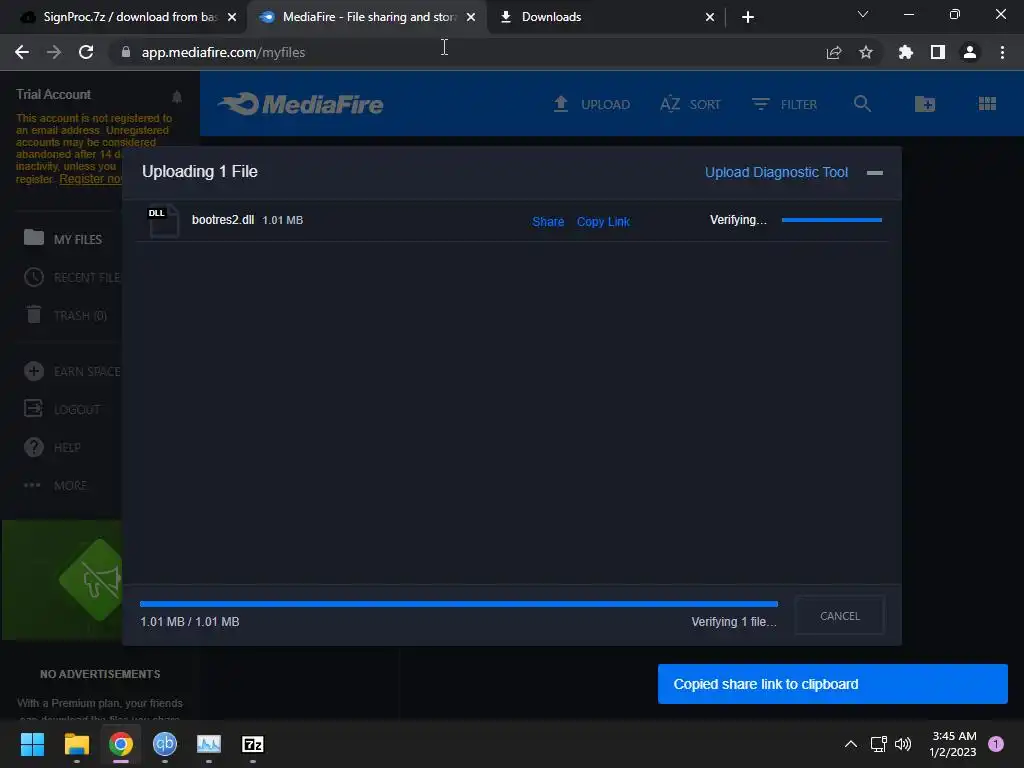Click the Register now link
The height and width of the screenshot is (768, 1024).
point(90,179)
